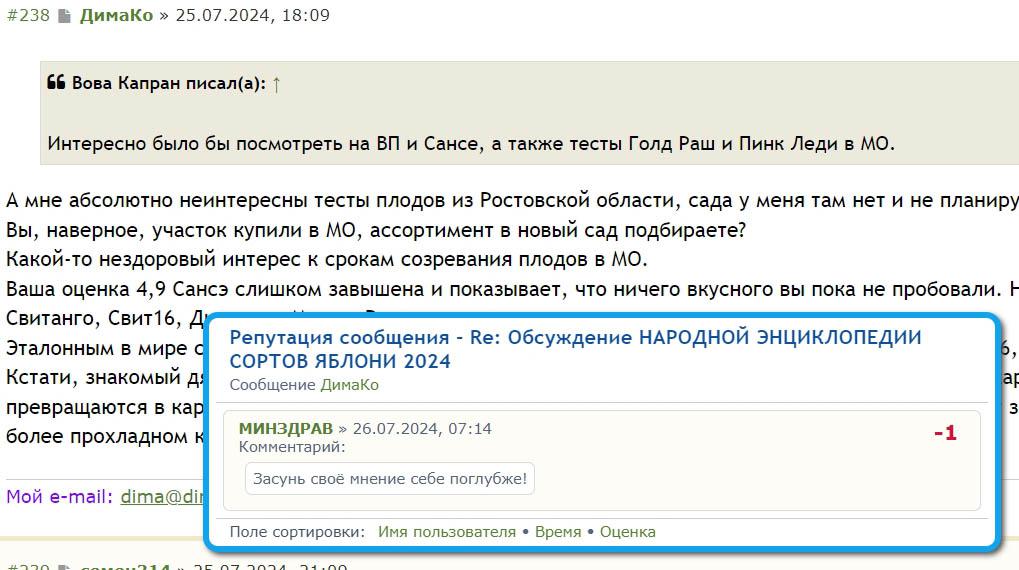Open ДимаКо link in the reputation popup
Image resolution: width=1019 pixels, height=570 pixels.
pyautogui.click(x=349, y=385)
